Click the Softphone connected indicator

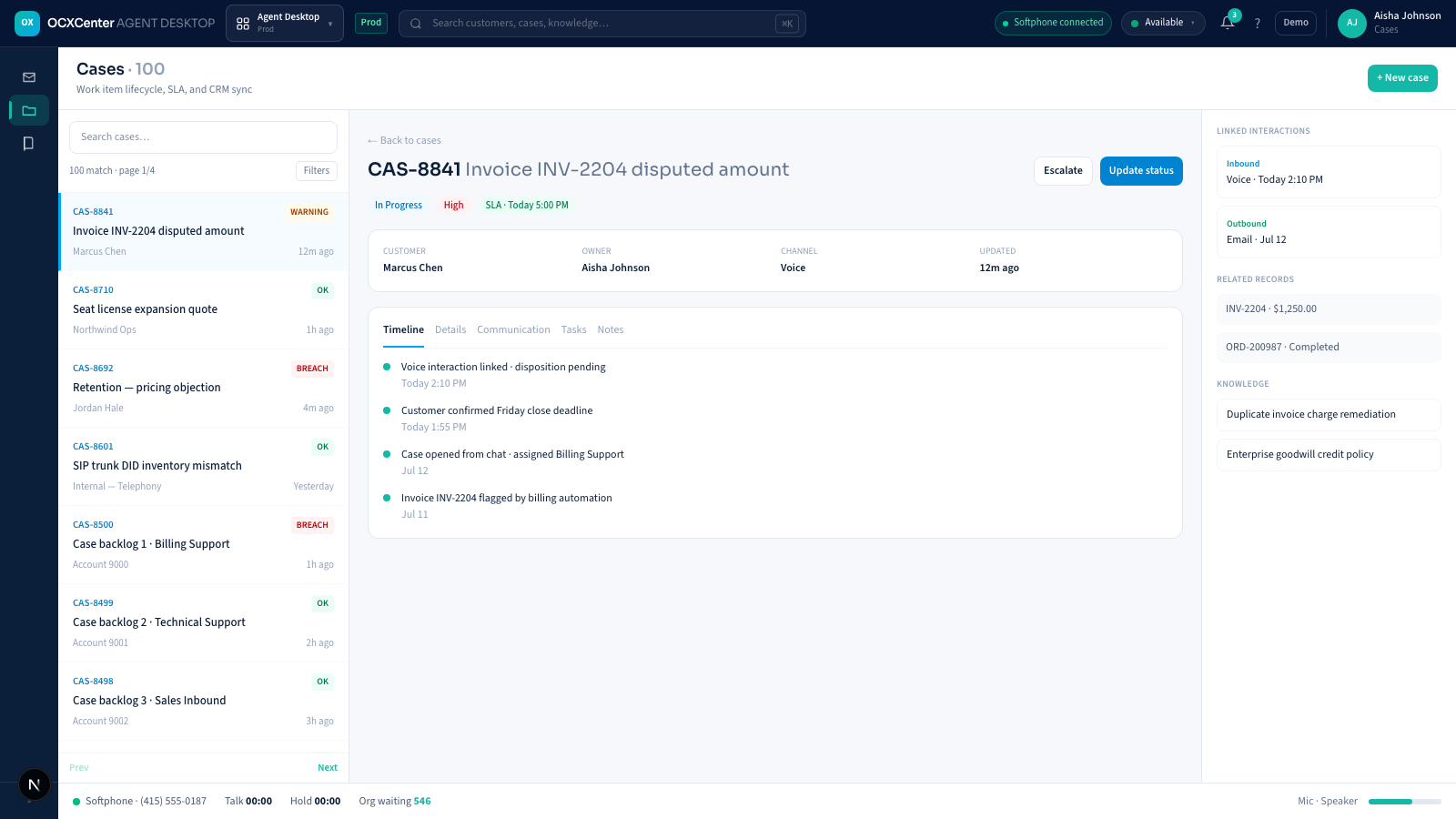point(1053,23)
